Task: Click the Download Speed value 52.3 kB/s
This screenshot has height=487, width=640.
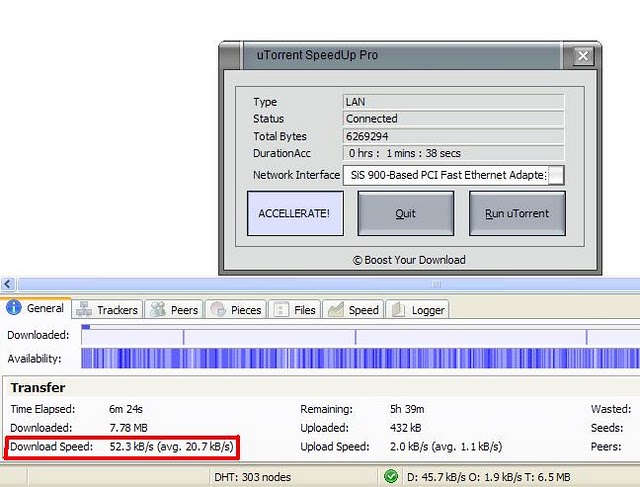Action: (x=171, y=447)
